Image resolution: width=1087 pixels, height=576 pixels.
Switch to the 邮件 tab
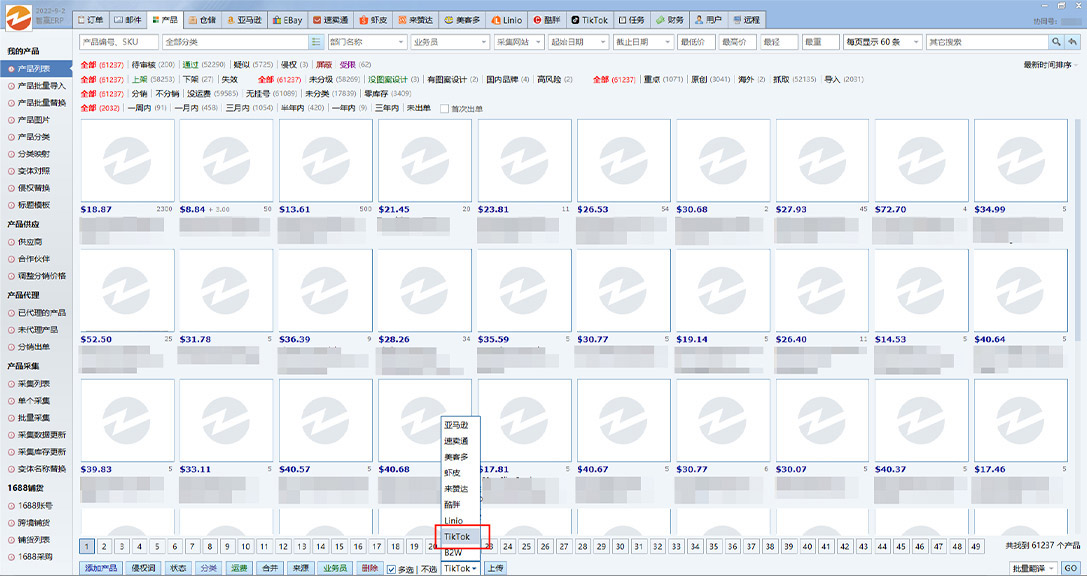(127, 20)
